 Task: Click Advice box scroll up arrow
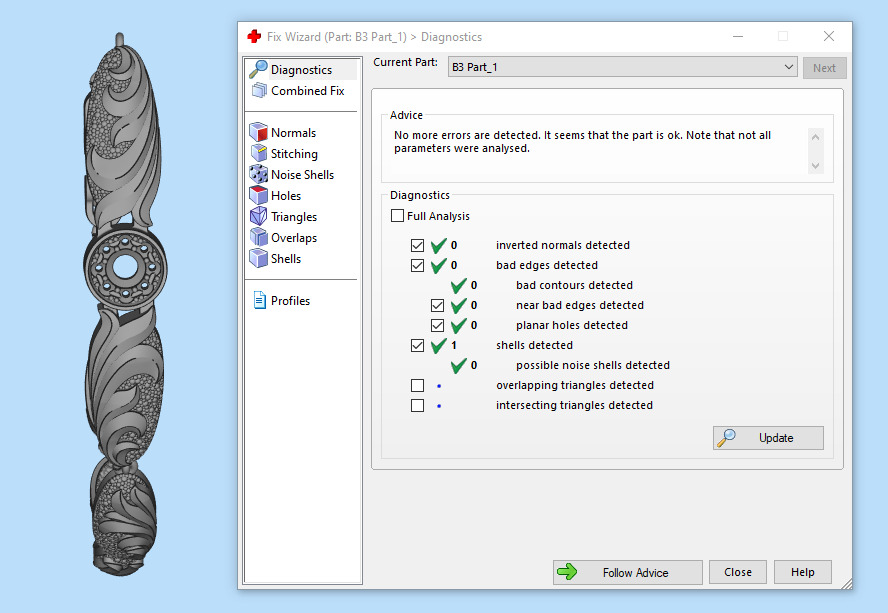tap(816, 137)
